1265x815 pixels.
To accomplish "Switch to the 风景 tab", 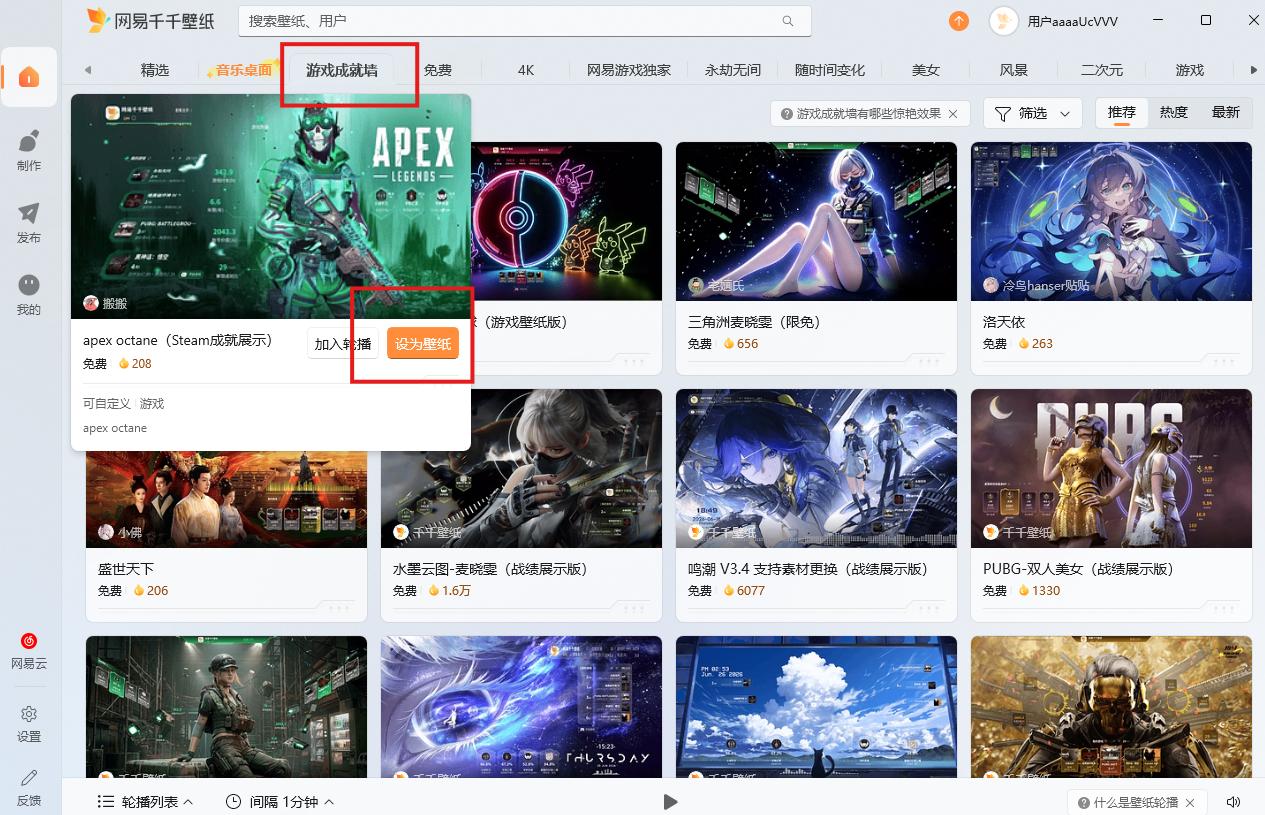I will tap(1014, 70).
